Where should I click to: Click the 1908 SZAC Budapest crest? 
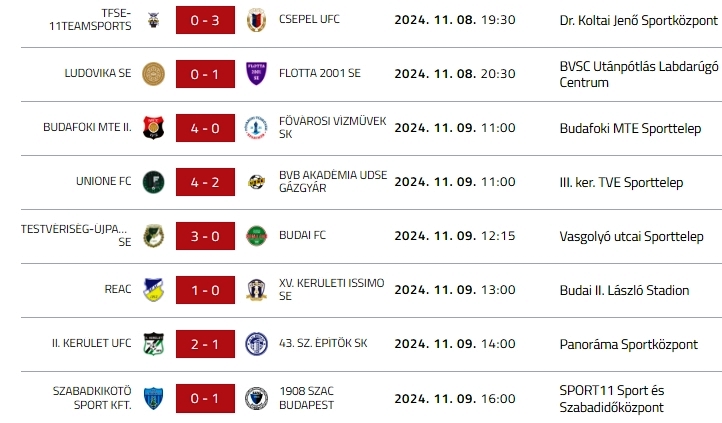pyautogui.click(x=257, y=398)
